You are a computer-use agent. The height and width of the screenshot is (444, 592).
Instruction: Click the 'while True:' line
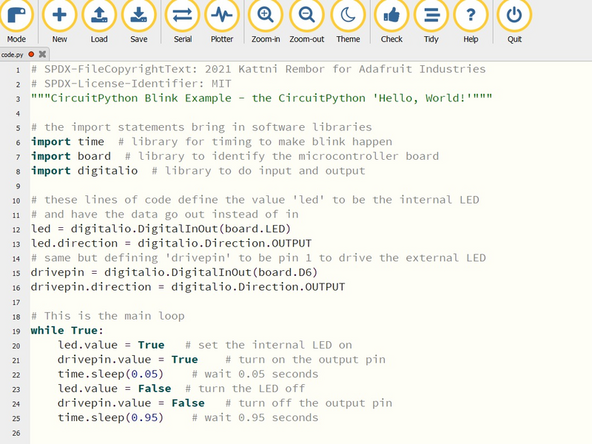[67, 330]
